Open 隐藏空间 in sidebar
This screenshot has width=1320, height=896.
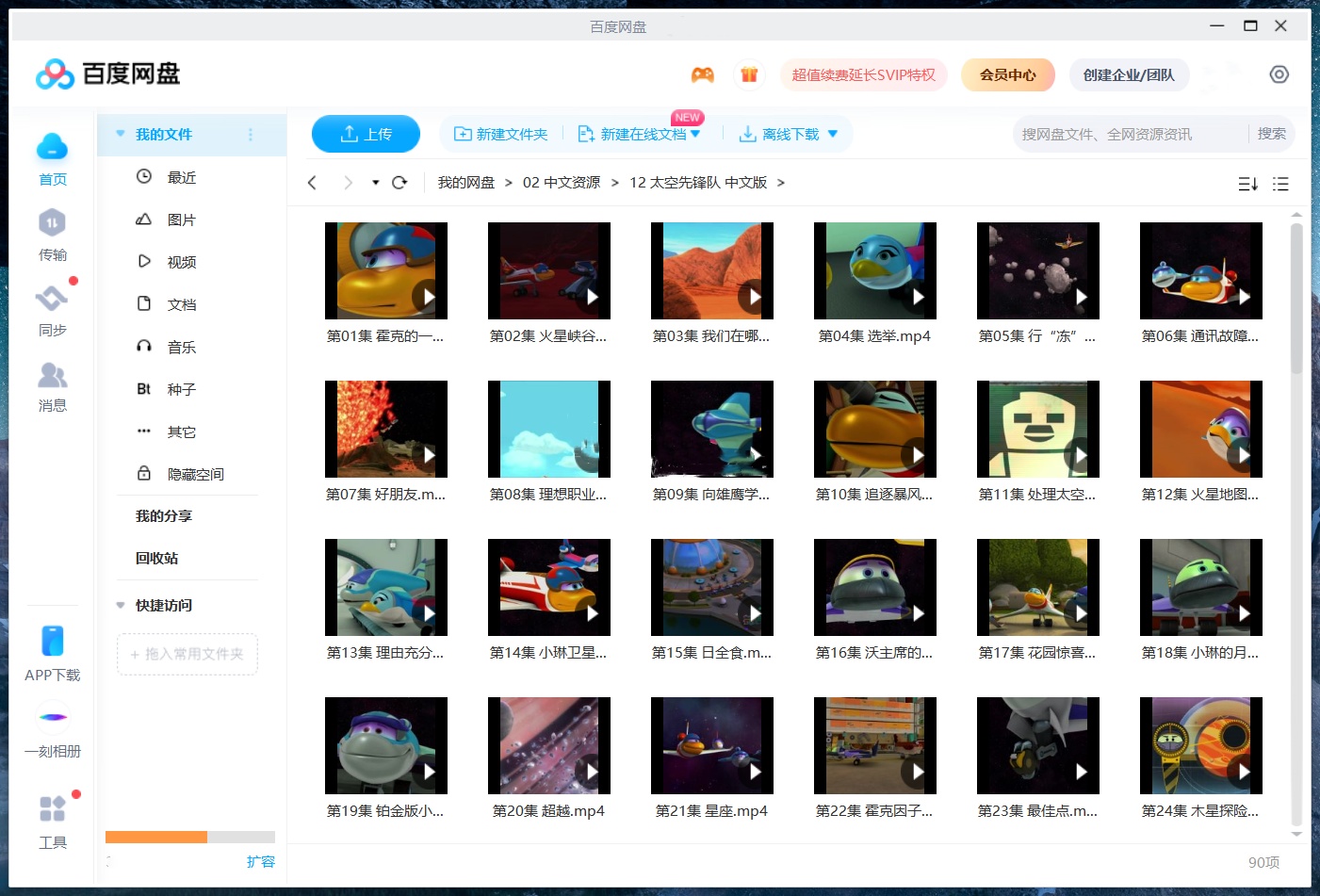(x=196, y=474)
